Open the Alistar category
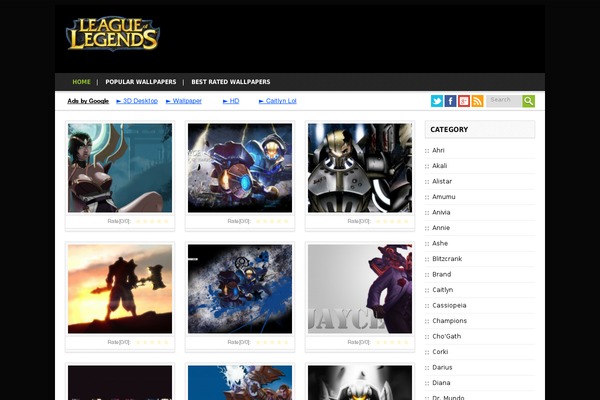This screenshot has height=400, width=600. (x=442, y=181)
